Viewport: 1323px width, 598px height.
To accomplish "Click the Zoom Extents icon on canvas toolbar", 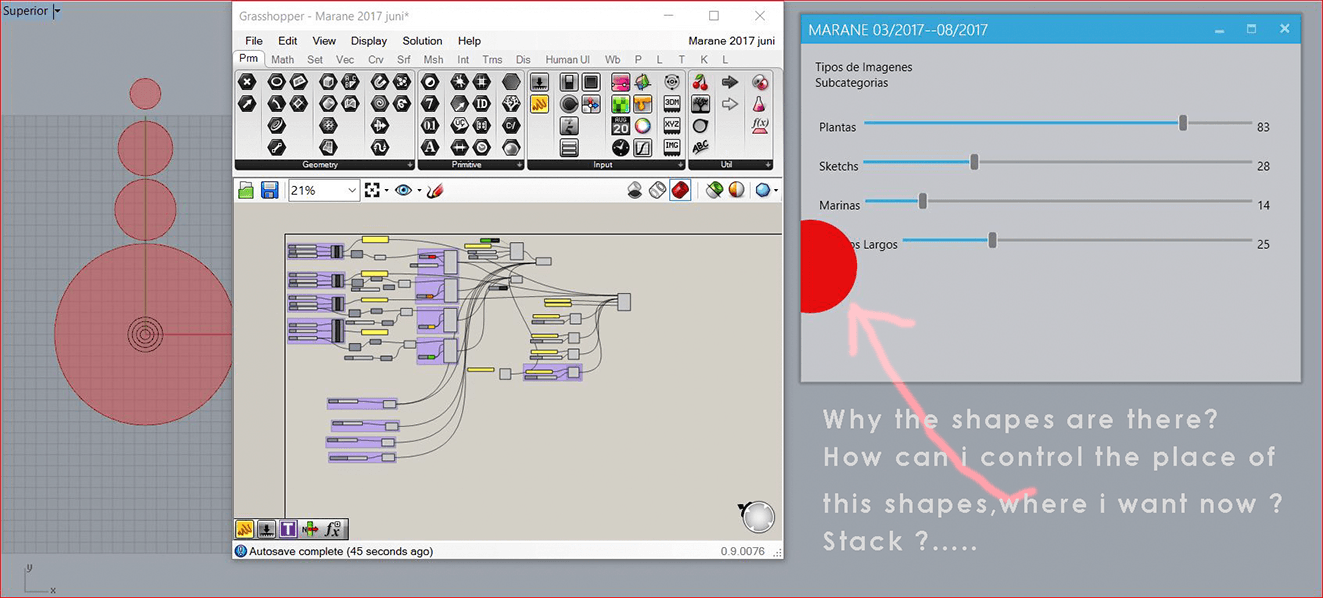I will coord(373,190).
